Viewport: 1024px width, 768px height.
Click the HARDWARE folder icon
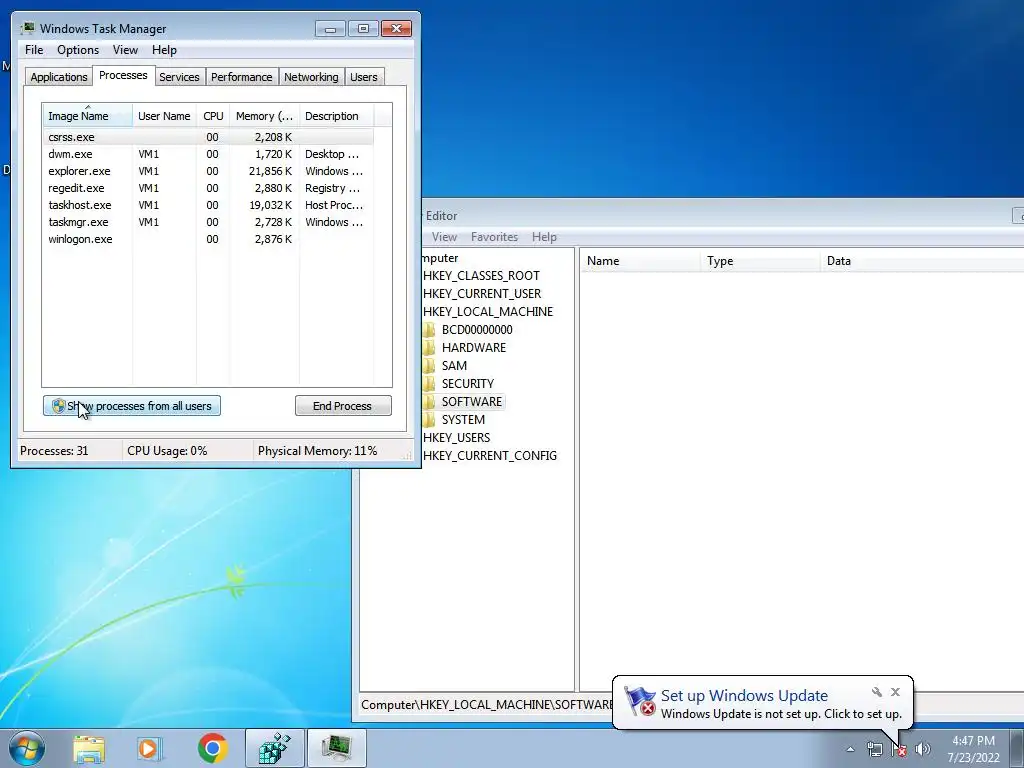429,347
